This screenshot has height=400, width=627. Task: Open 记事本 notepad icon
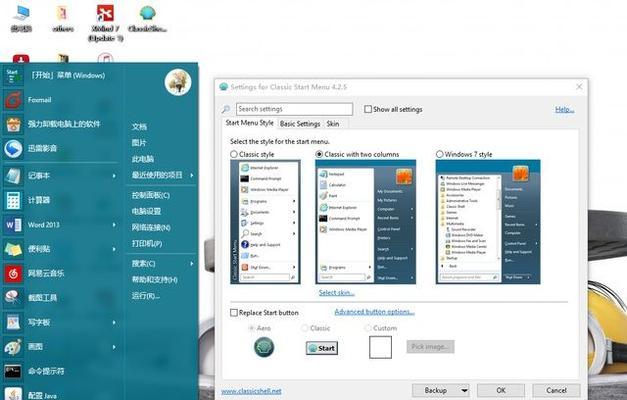point(13,176)
